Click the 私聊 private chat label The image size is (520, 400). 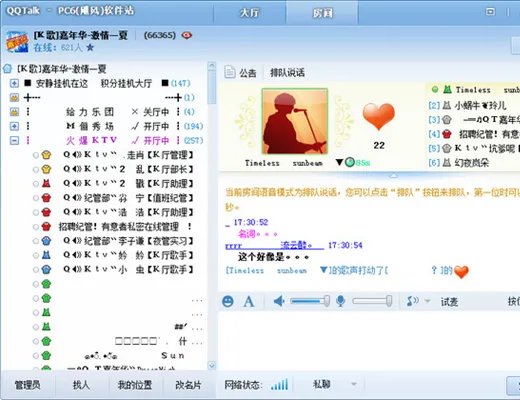tap(322, 384)
